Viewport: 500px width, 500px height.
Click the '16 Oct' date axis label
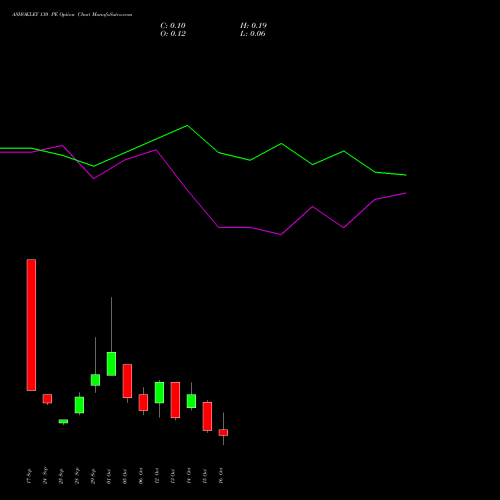point(221,476)
